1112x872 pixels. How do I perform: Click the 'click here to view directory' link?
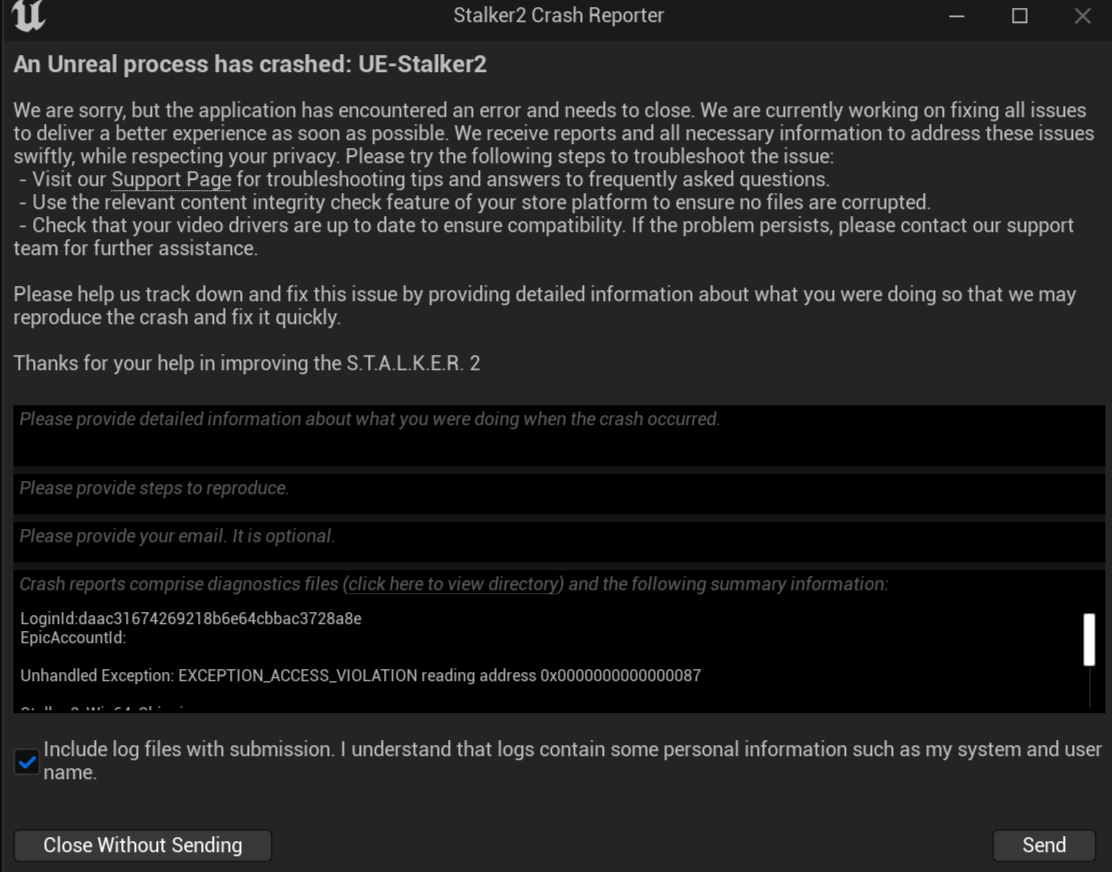click(x=456, y=584)
